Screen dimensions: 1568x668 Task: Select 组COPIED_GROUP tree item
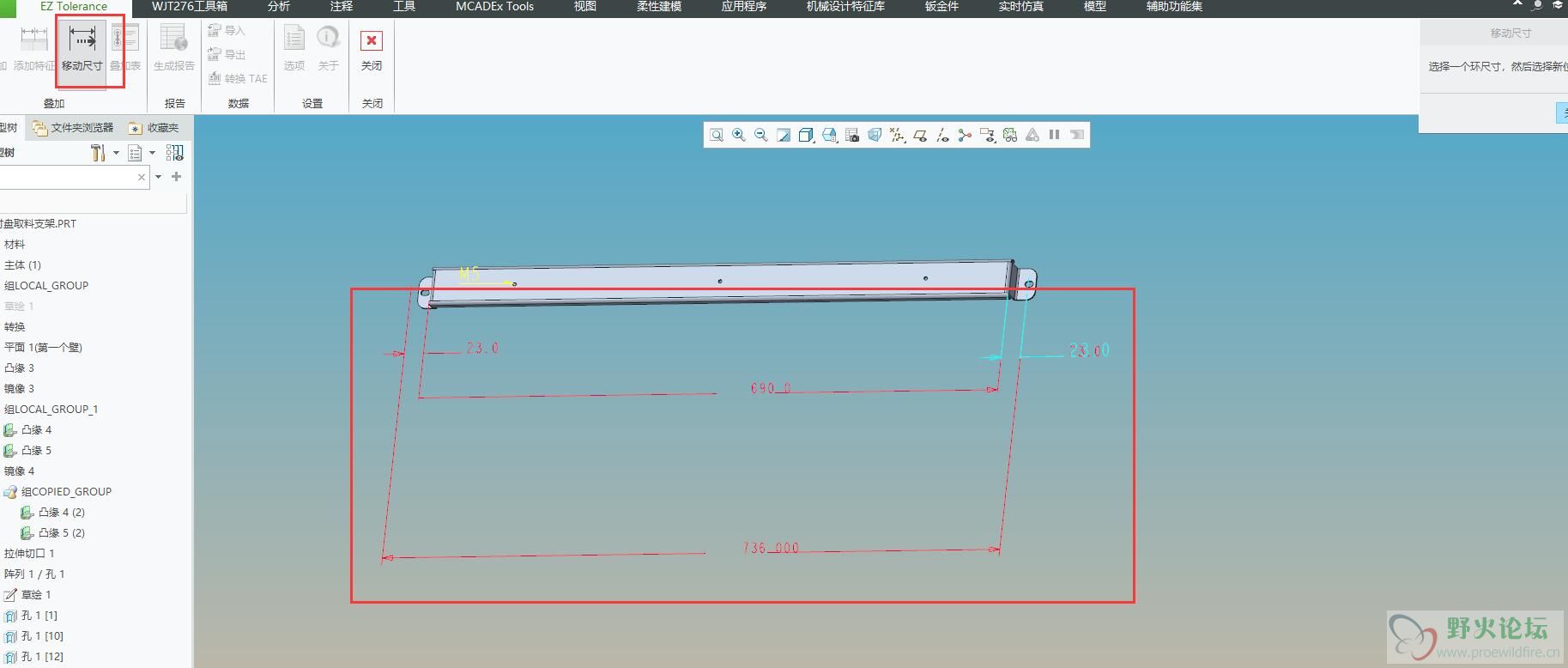[58, 492]
